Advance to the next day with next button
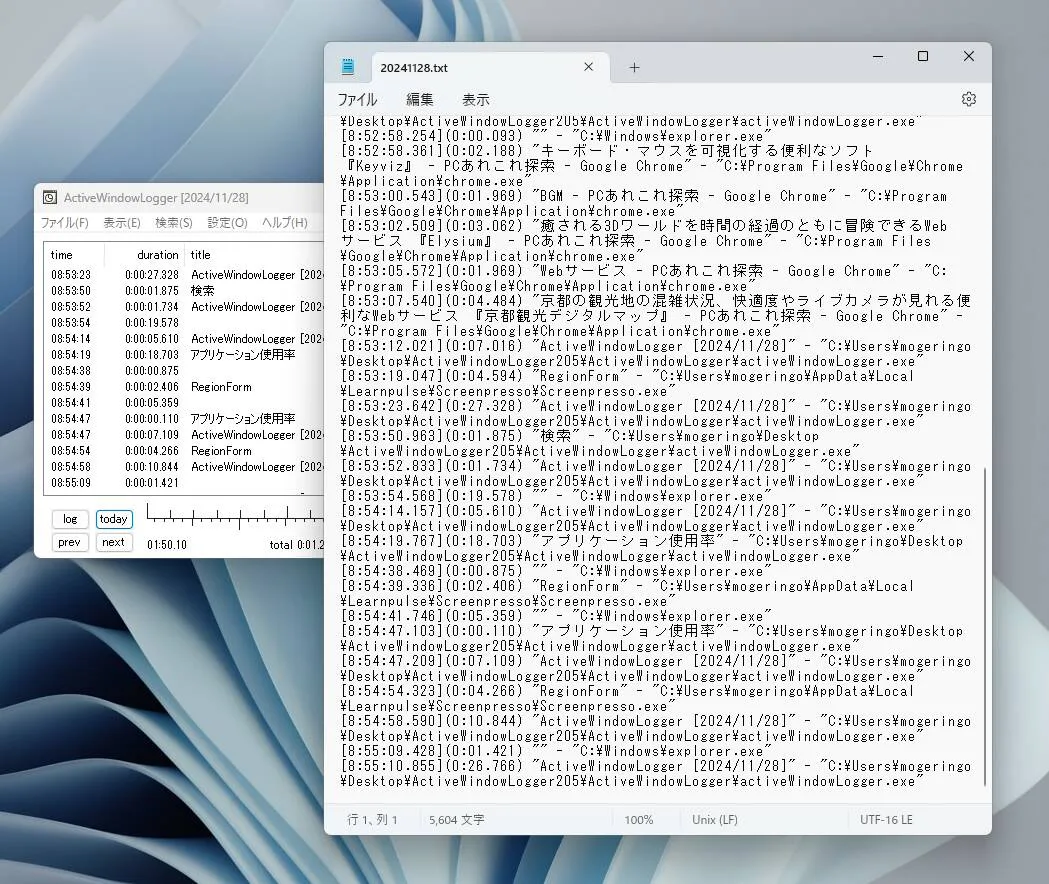Viewport: 1049px width, 884px height. click(113, 542)
